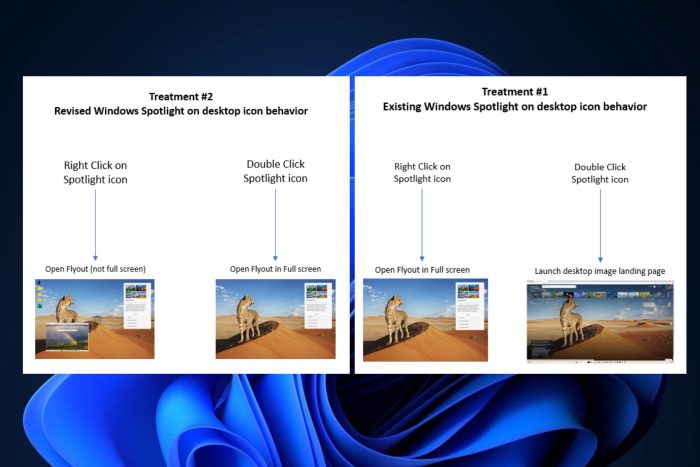Click "Open Flyout in Full screen" caption in Treatment #2
Image resolution: width=700 pixels, height=467 pixels.
(275, 269)
